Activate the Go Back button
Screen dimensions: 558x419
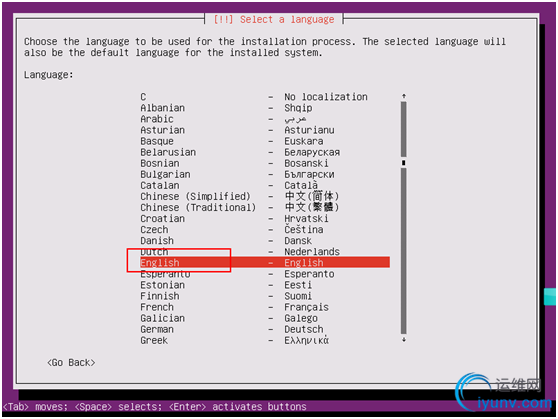[71, 362]
